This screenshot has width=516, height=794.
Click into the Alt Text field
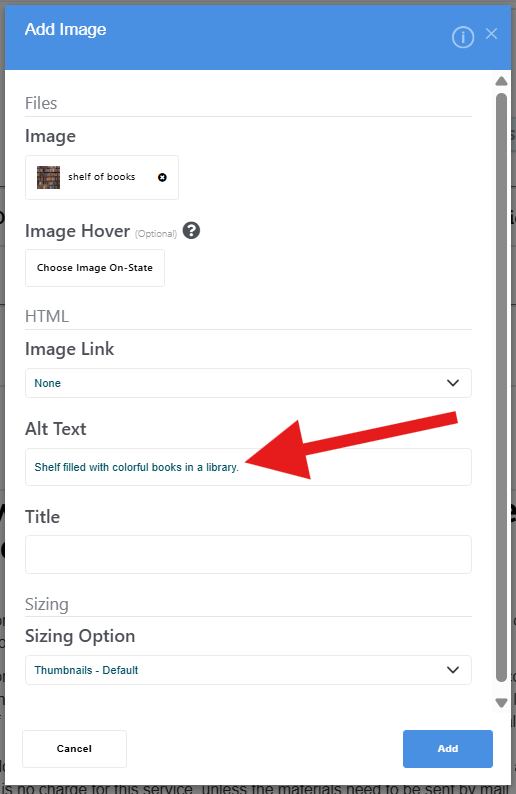point(248,467)
